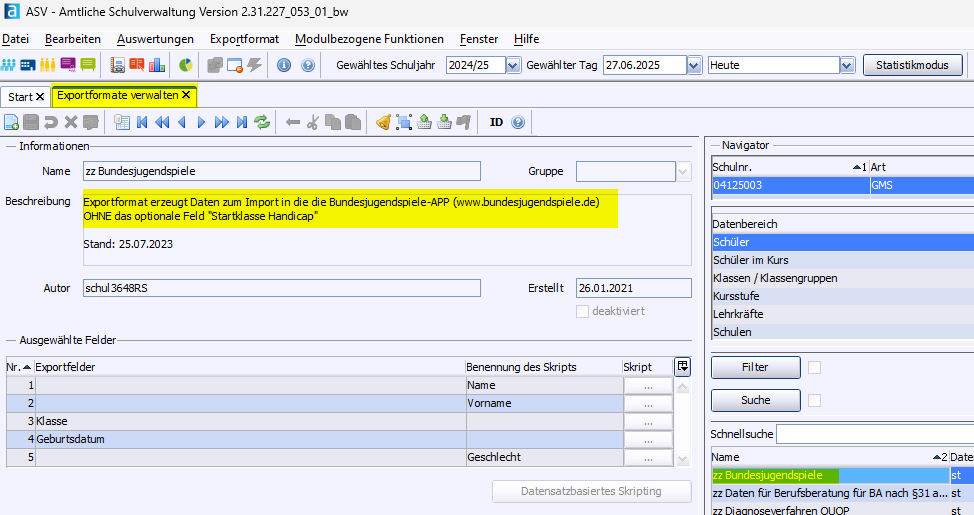Open the Gewählter Tag date dropdown
The width and height of the screenshot is (974, 515).
coord(694,65)
